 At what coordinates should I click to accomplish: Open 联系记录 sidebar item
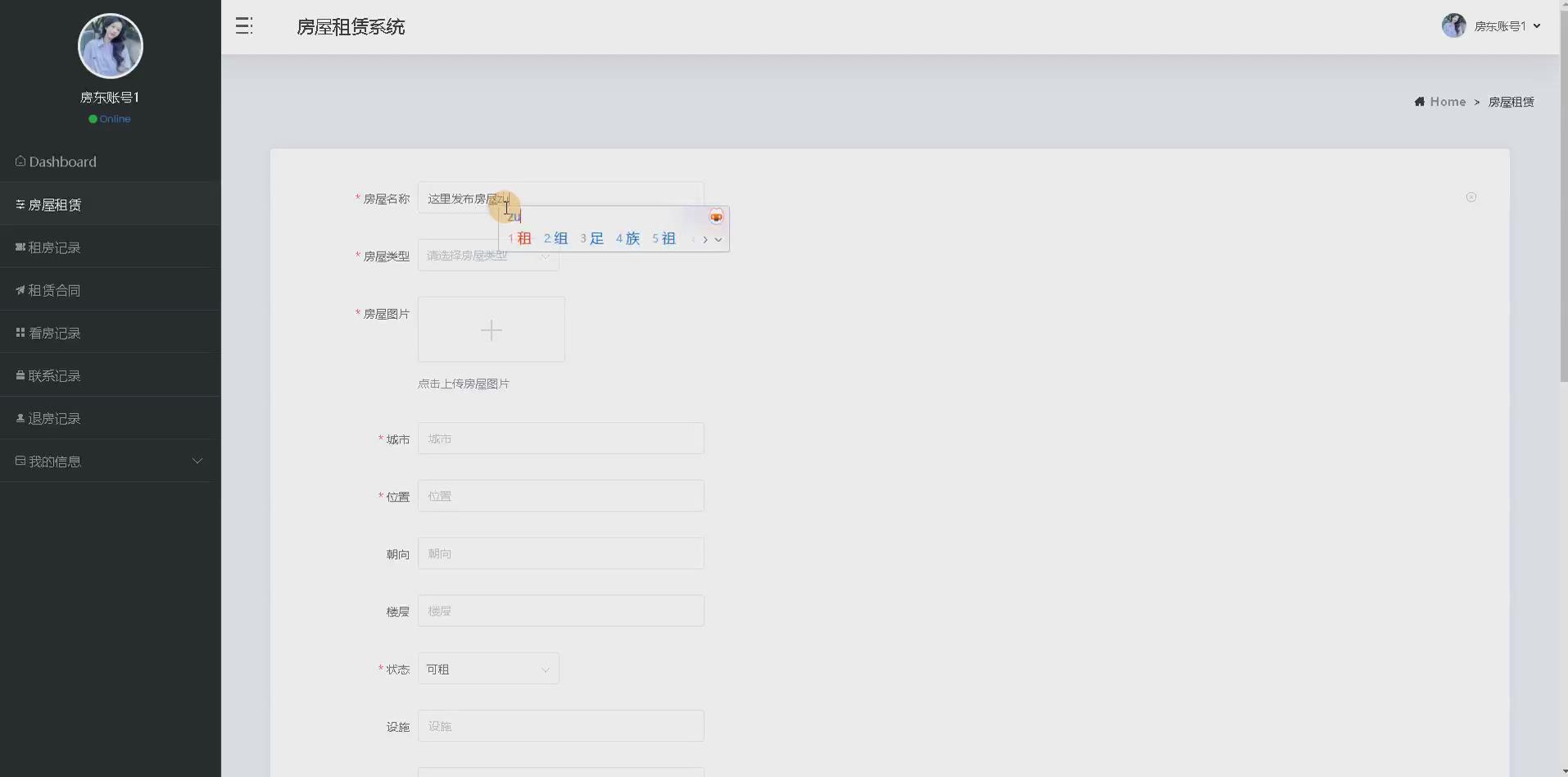[x=110, y=375]
